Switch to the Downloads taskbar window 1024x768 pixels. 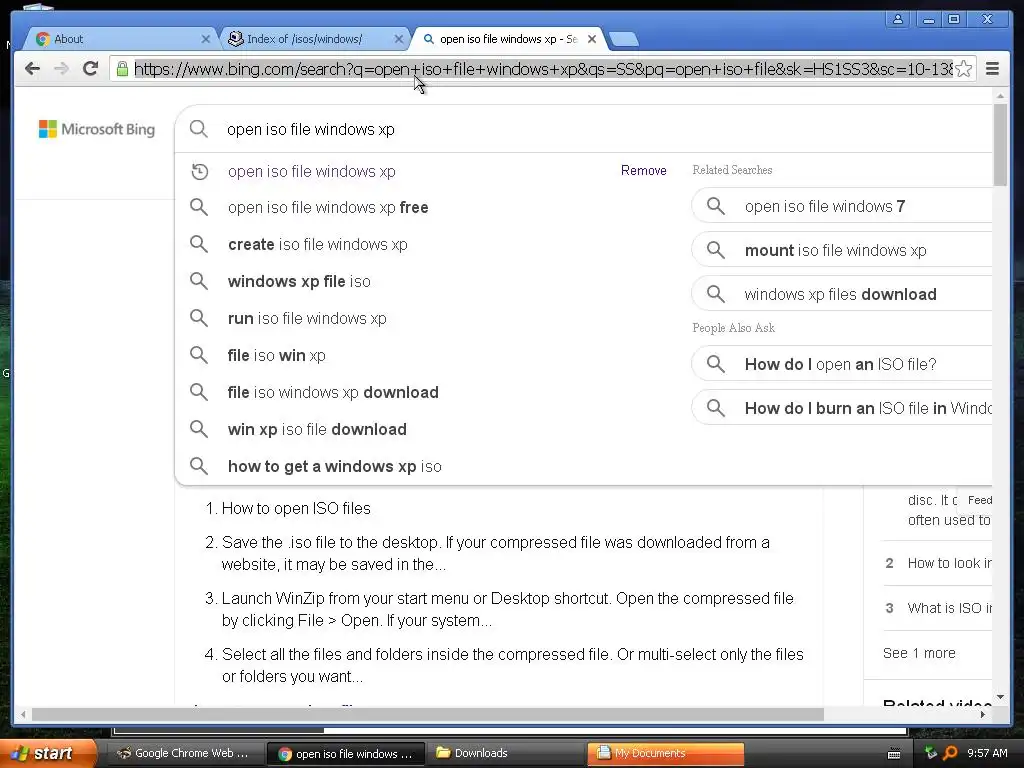pyautogui.click(x=506, y=753)
